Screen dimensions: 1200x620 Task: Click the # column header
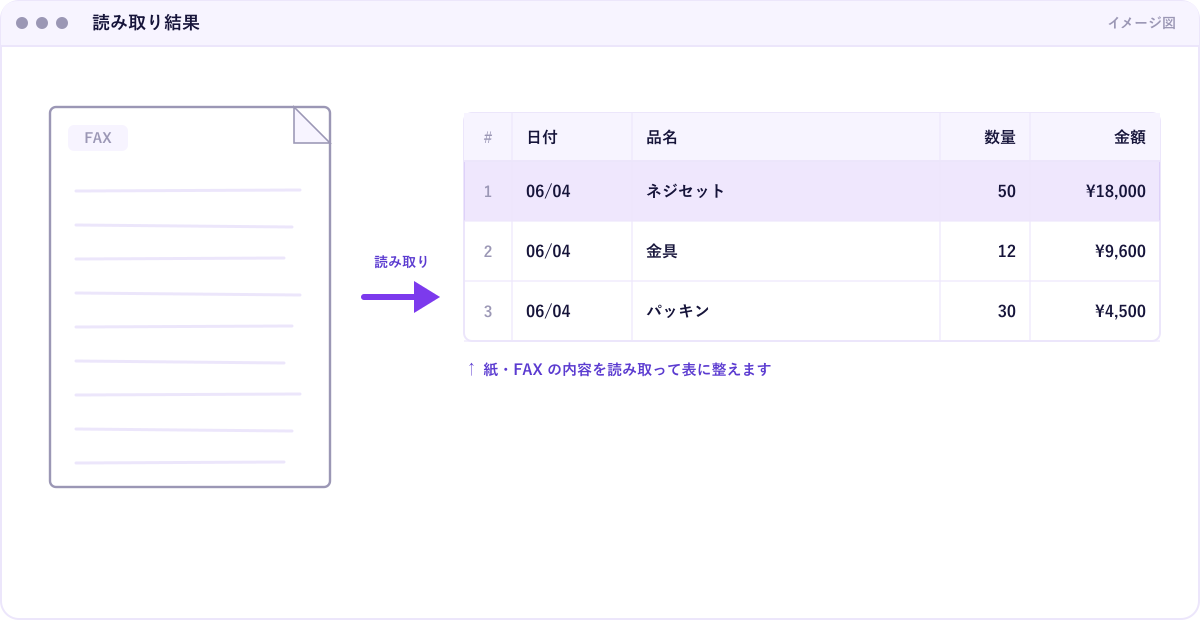pos(488,137)
